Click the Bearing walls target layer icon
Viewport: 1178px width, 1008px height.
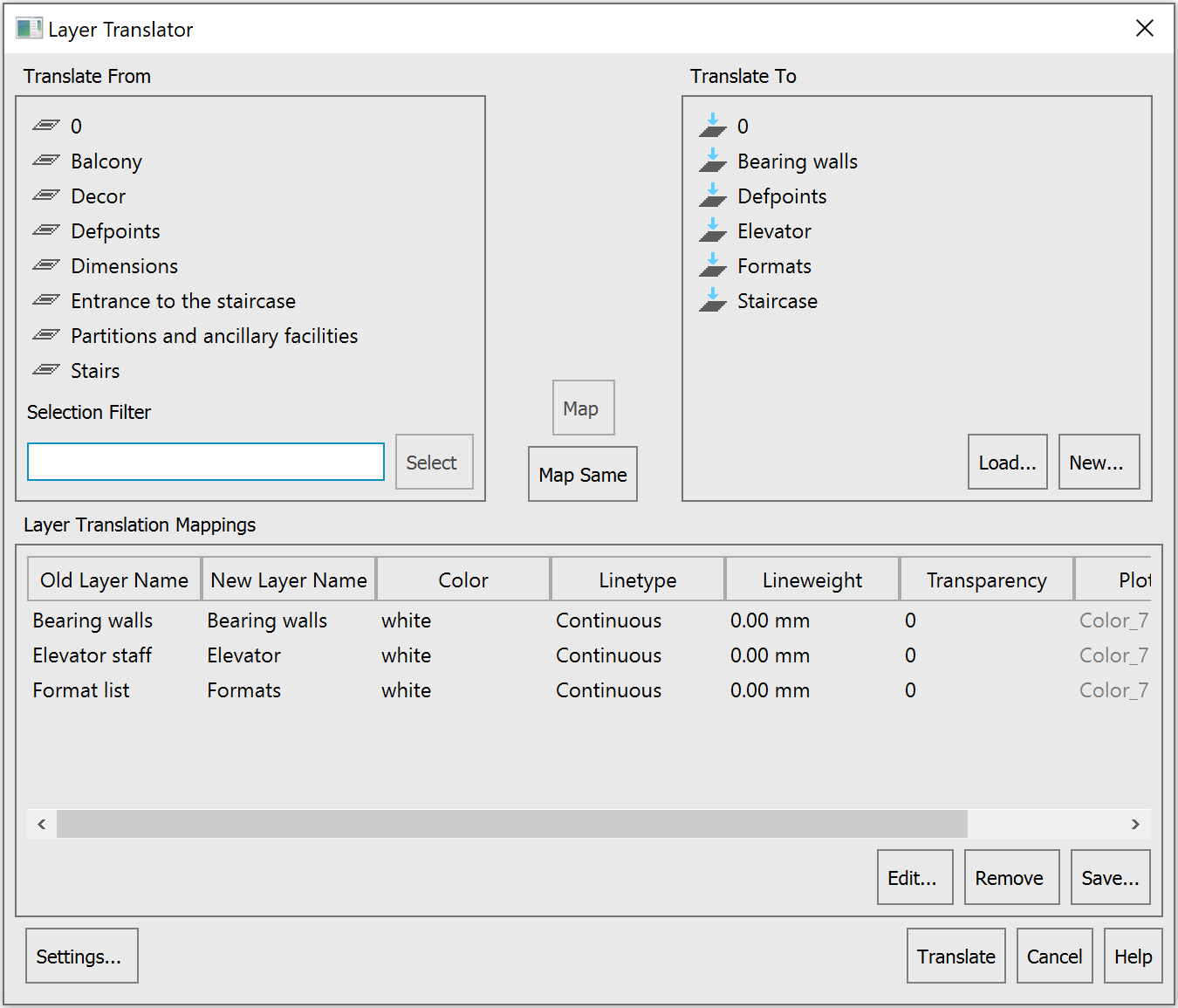(713, 161)
